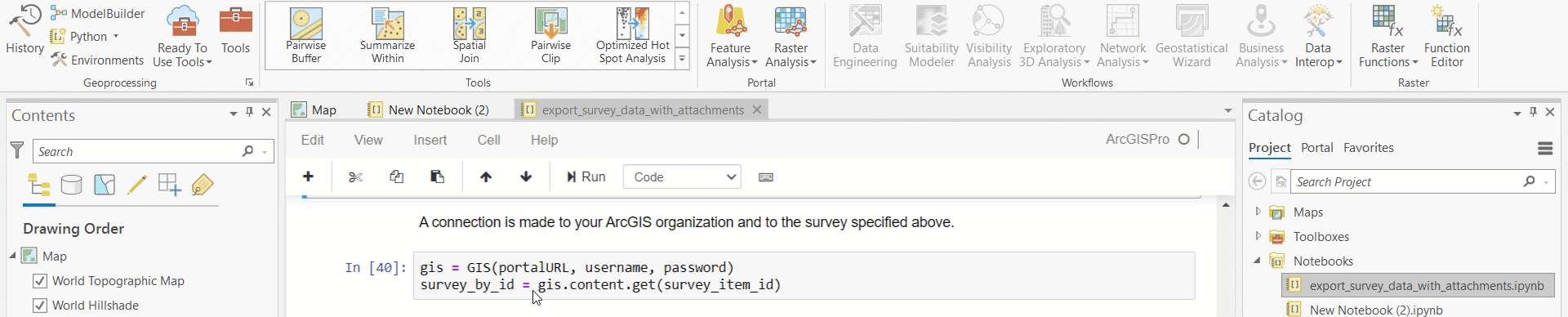Switch to the Map view tab
1568x317 pixels.
pyautogui.click(x=314, y=109)
